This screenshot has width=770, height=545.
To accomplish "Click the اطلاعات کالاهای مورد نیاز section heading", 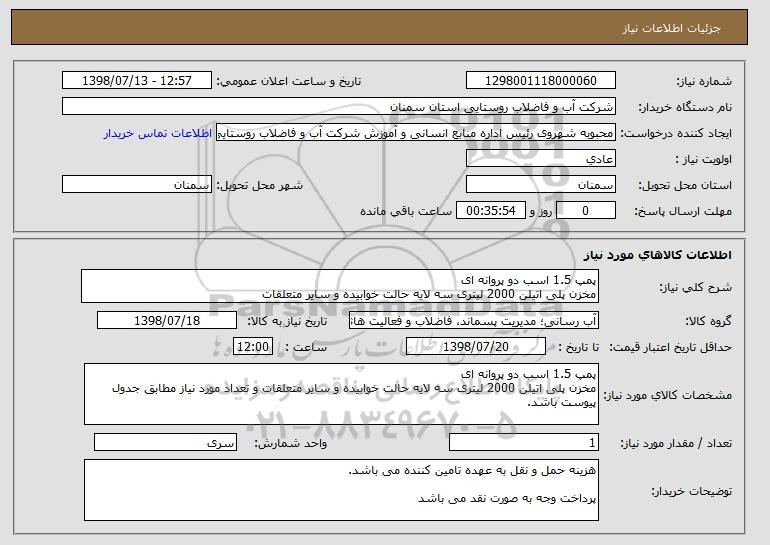I will (x=658, y=254).
